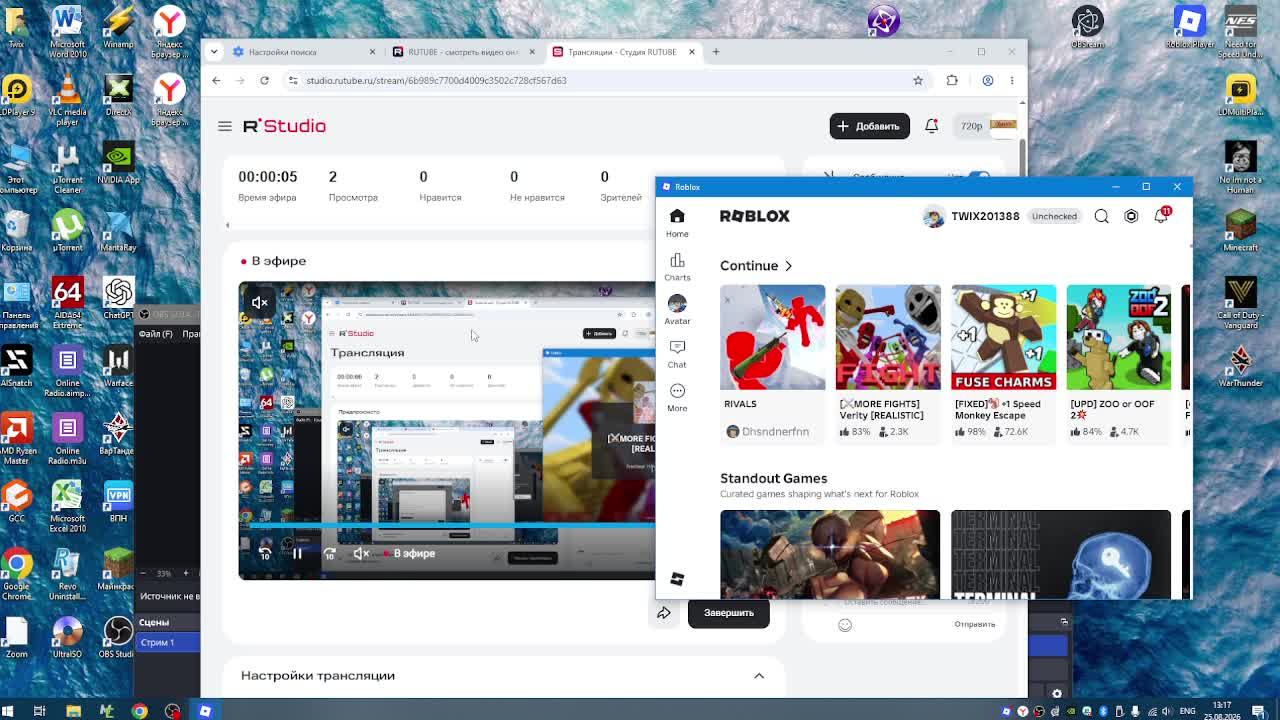The width and height of the screenshot is (1280, 720).
Task: Click the Chrome address bar URL
Action: [436, 80]
